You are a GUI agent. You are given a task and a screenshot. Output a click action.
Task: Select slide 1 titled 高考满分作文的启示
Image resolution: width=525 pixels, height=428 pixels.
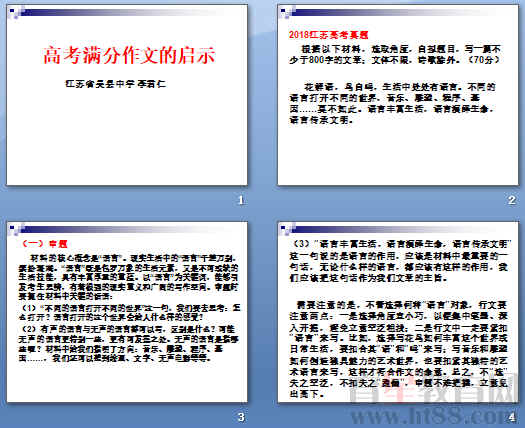click(127, 95)
